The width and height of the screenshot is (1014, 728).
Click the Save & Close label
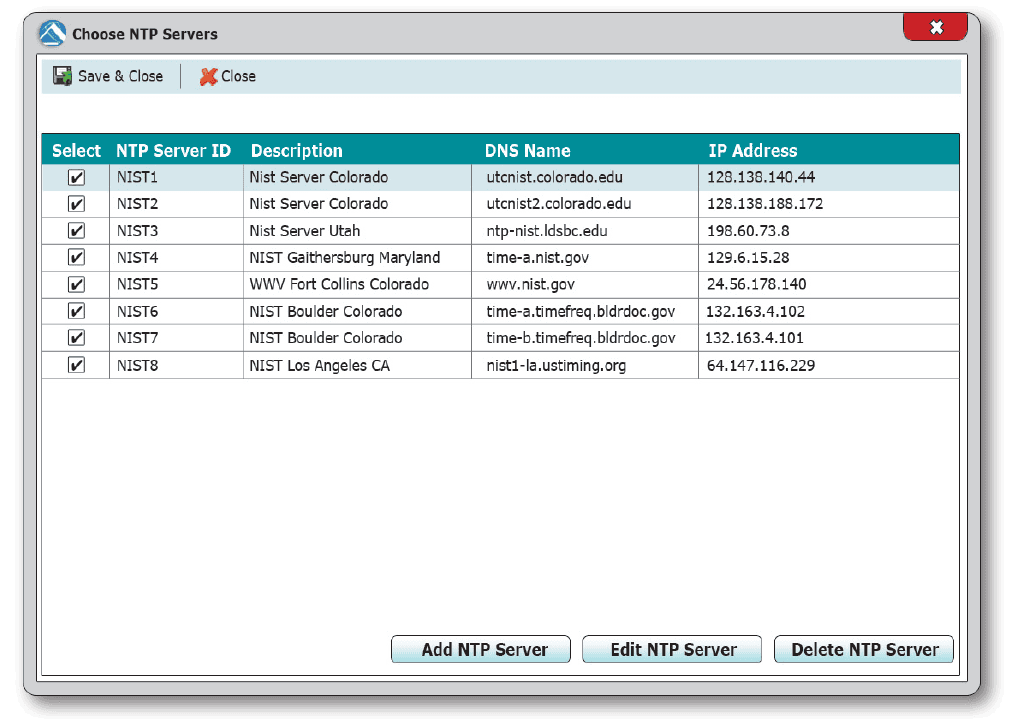pos(120,76)
